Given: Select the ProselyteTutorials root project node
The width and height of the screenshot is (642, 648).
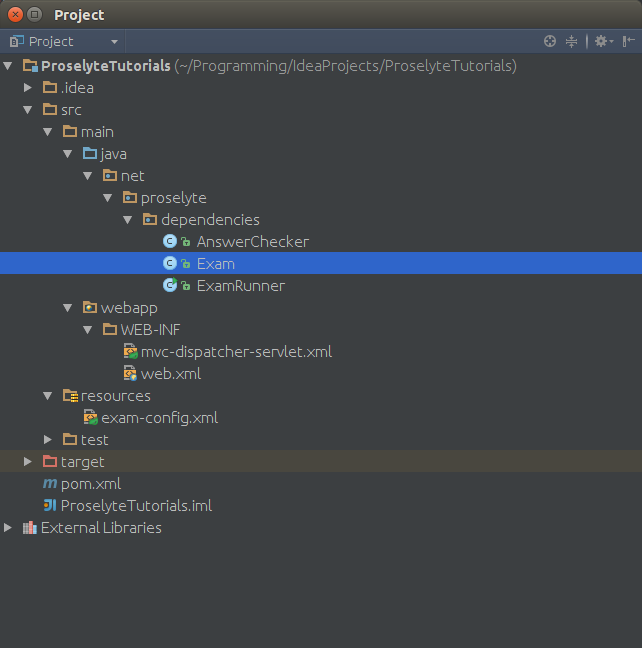Looking at the screenshot, I should (x=105, y=66).
